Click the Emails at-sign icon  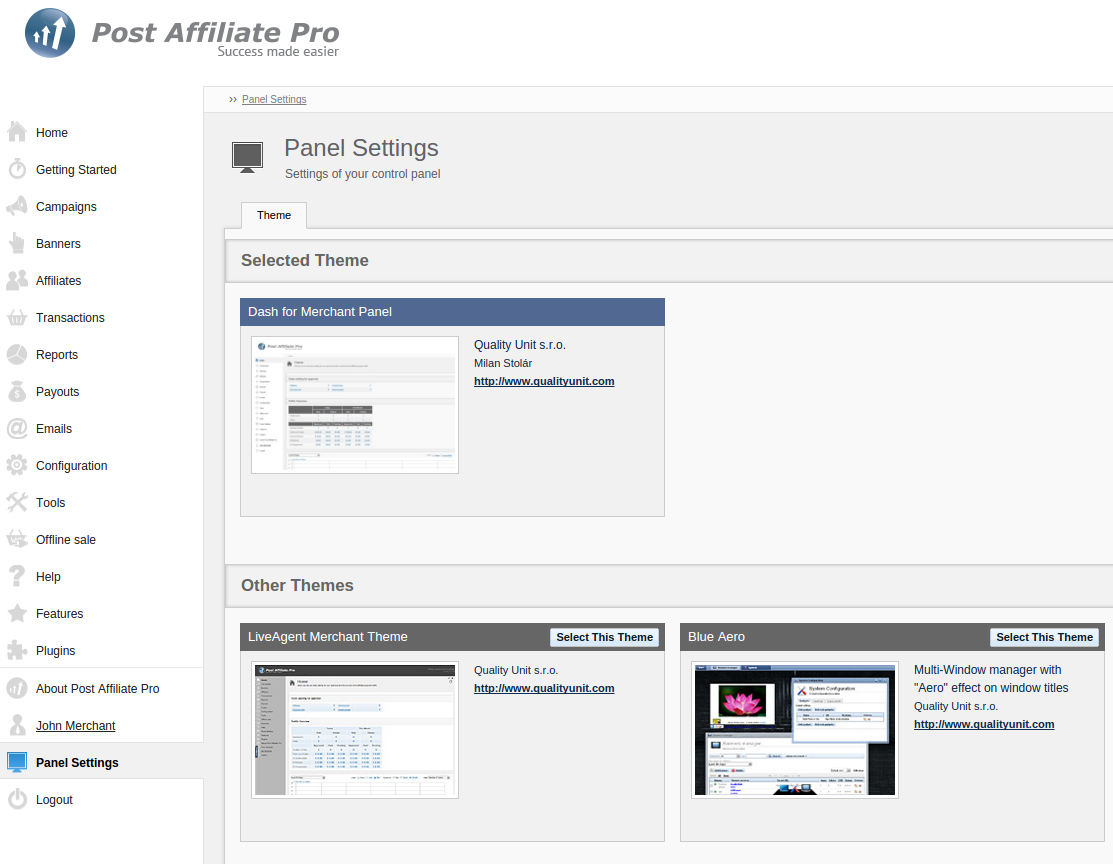click(17, 428)
